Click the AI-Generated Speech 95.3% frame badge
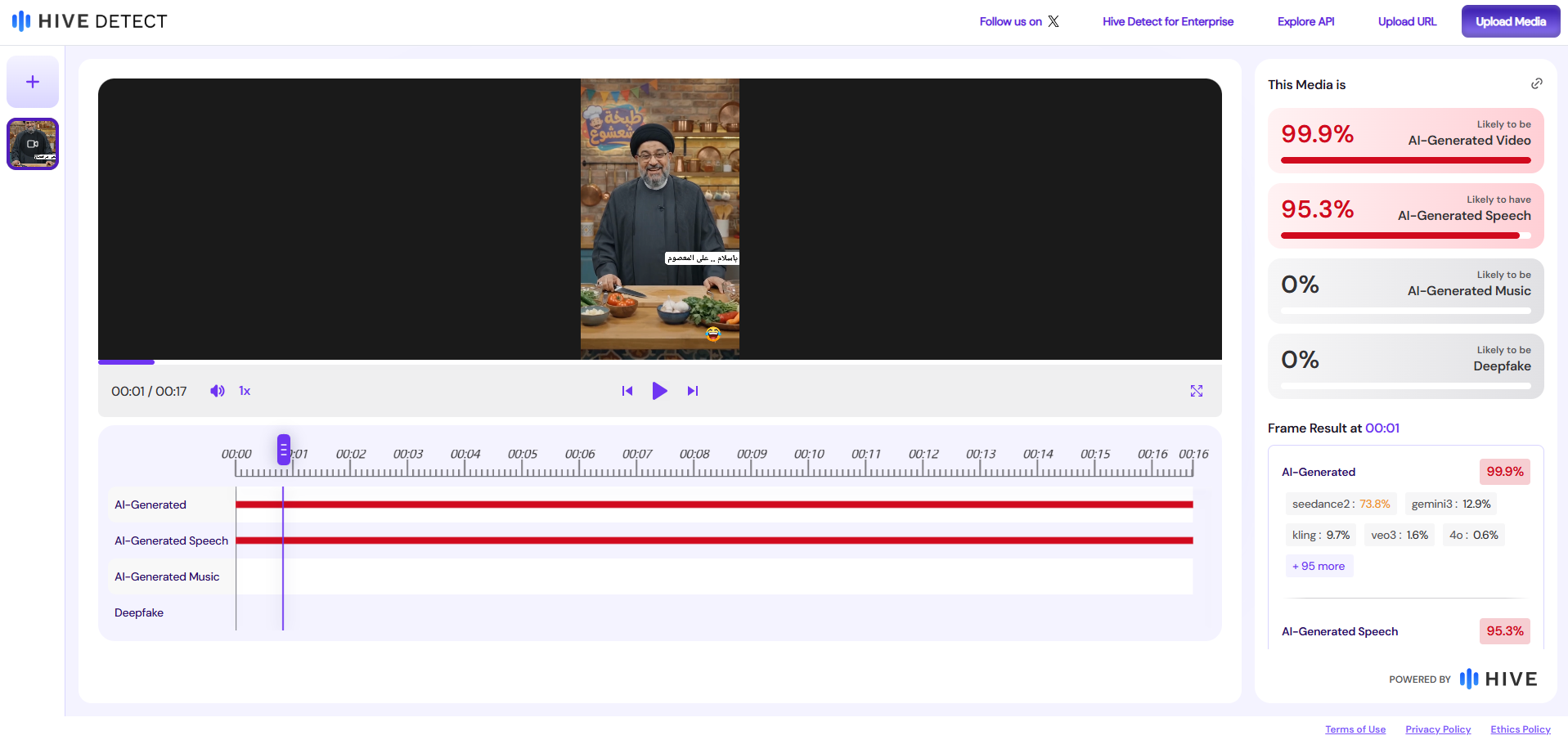 coord(1504,631)
